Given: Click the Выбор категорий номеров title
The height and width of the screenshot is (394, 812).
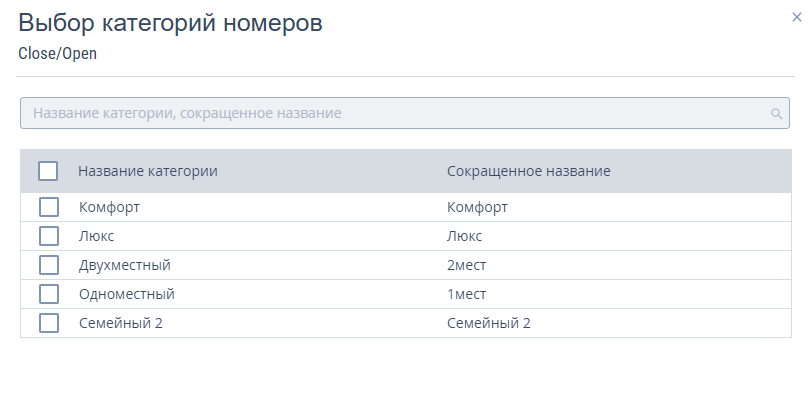Looking at the screenshot, I should 170,23.
